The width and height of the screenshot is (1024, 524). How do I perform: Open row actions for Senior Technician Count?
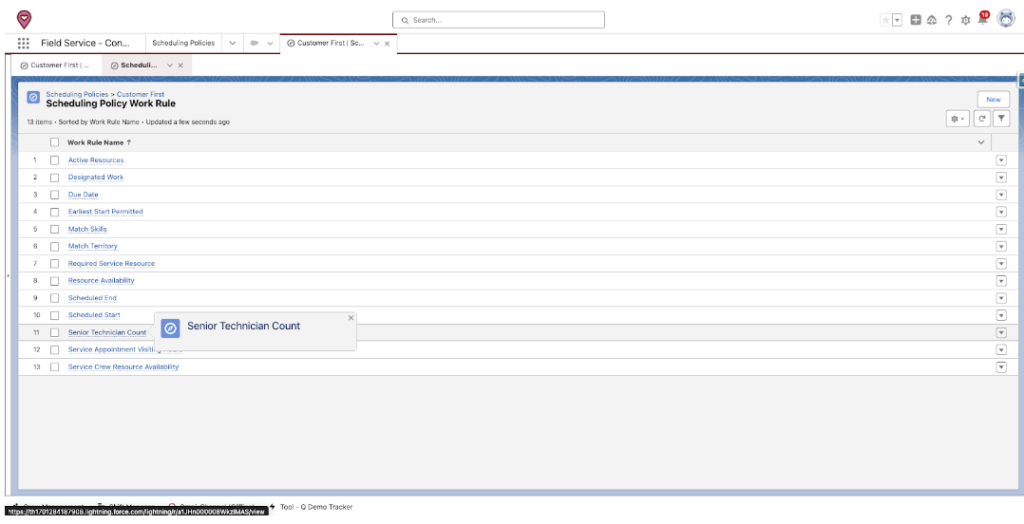click(x=1000, y=333)
